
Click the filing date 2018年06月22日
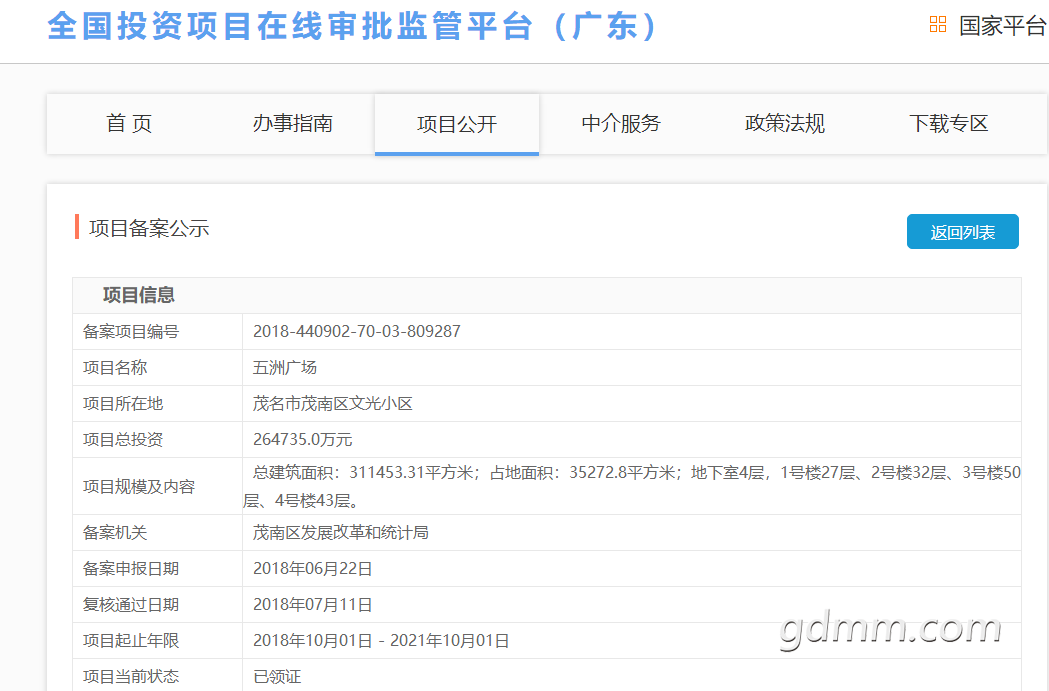coord(312,569)
